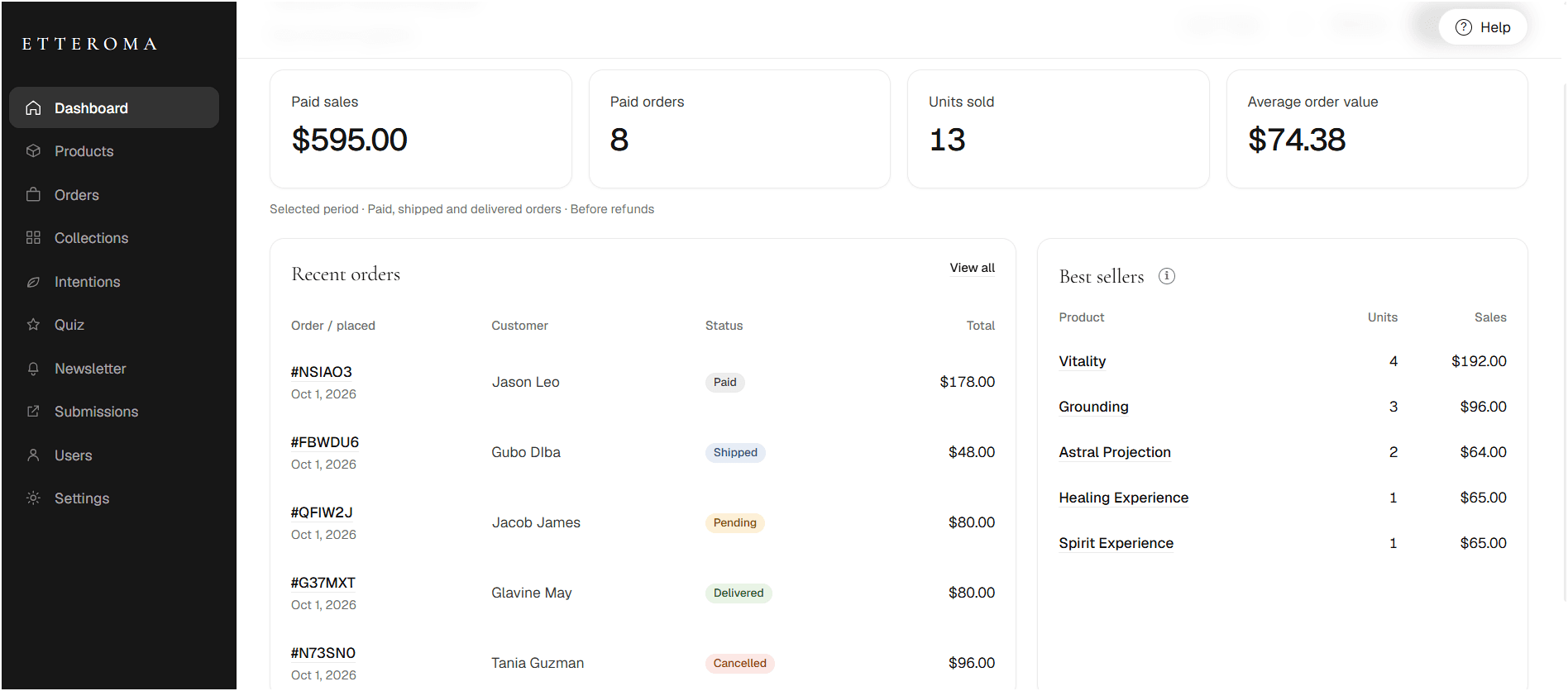
Task: Open the Spirit Experience product
Action: click(1116, 543)
